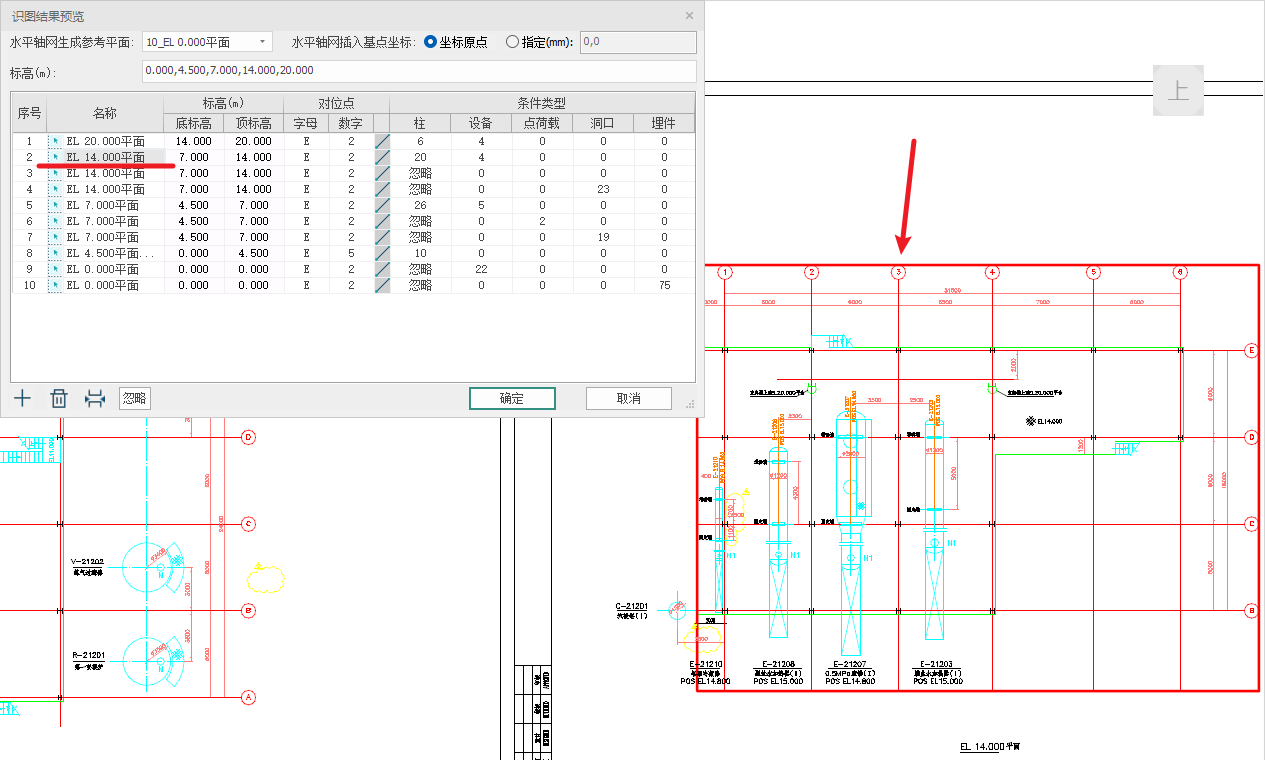Click the 上 view cube face

pyautogui.click(x=1178, y=91)
